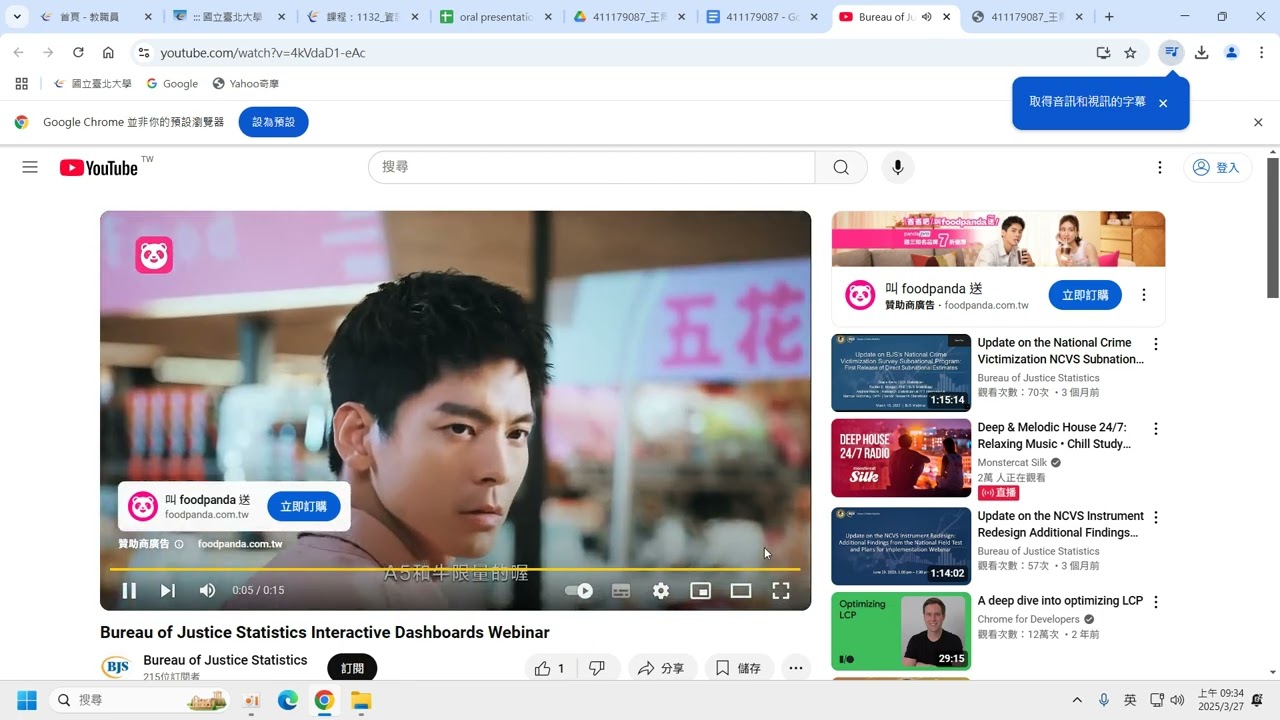The image size is (1280, 720).
Task: Open the YouTube hamburger guide menu
Action: point(30,167)
